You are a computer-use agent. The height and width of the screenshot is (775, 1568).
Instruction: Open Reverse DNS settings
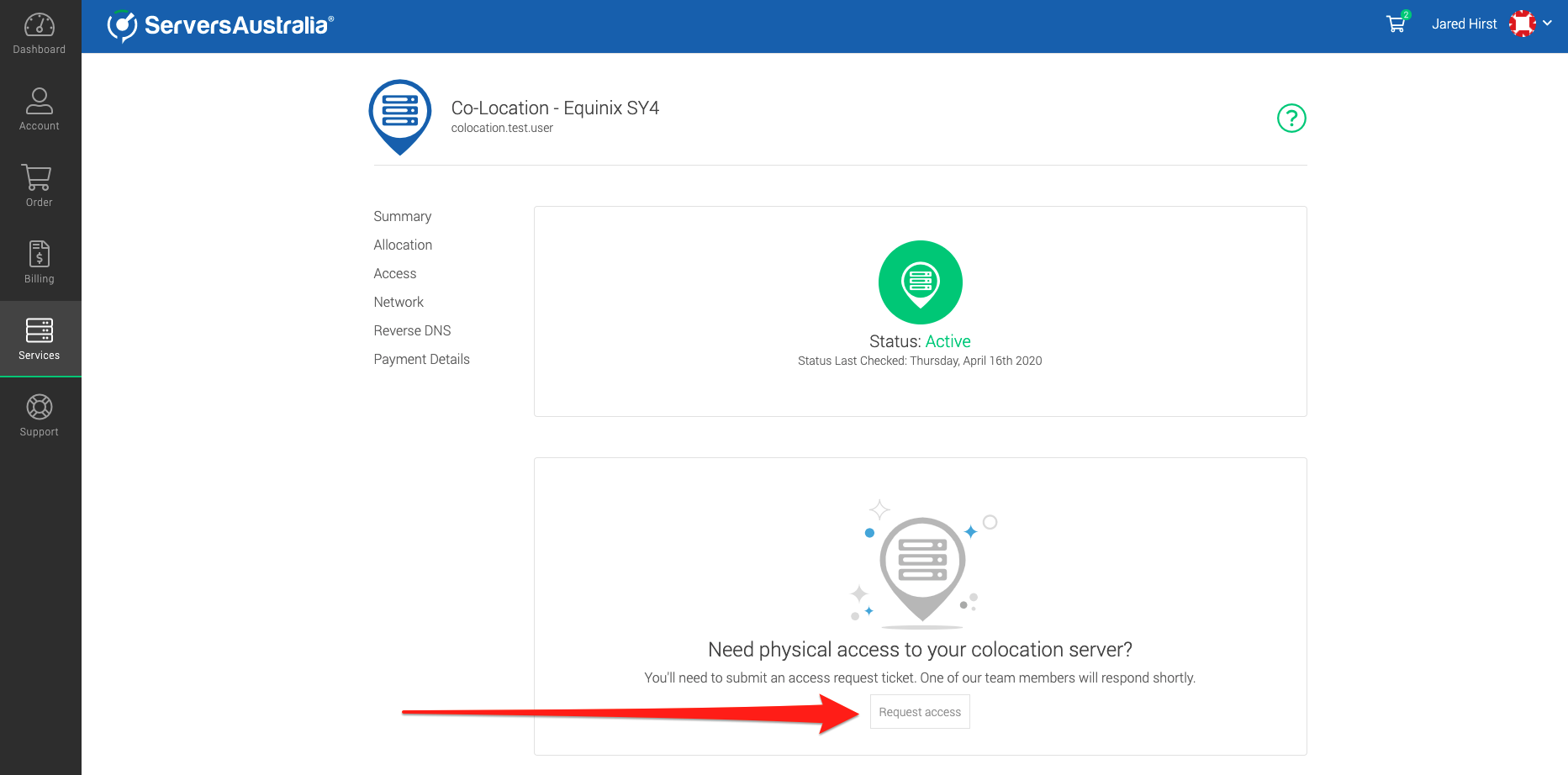click(412, 330)
